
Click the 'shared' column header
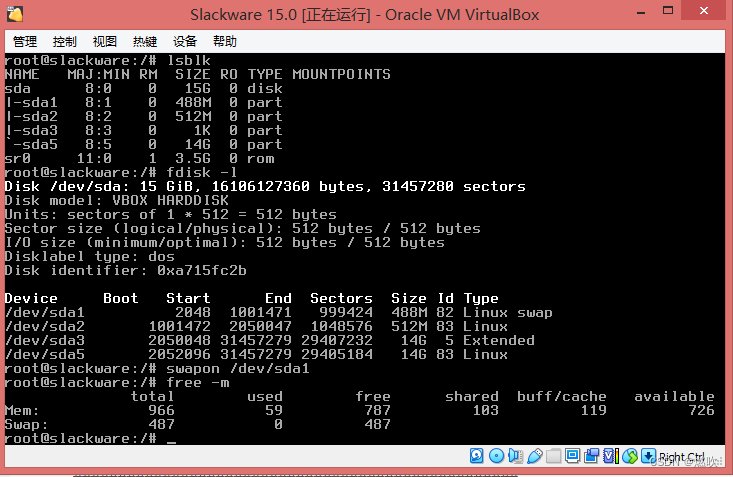[472, 397]
